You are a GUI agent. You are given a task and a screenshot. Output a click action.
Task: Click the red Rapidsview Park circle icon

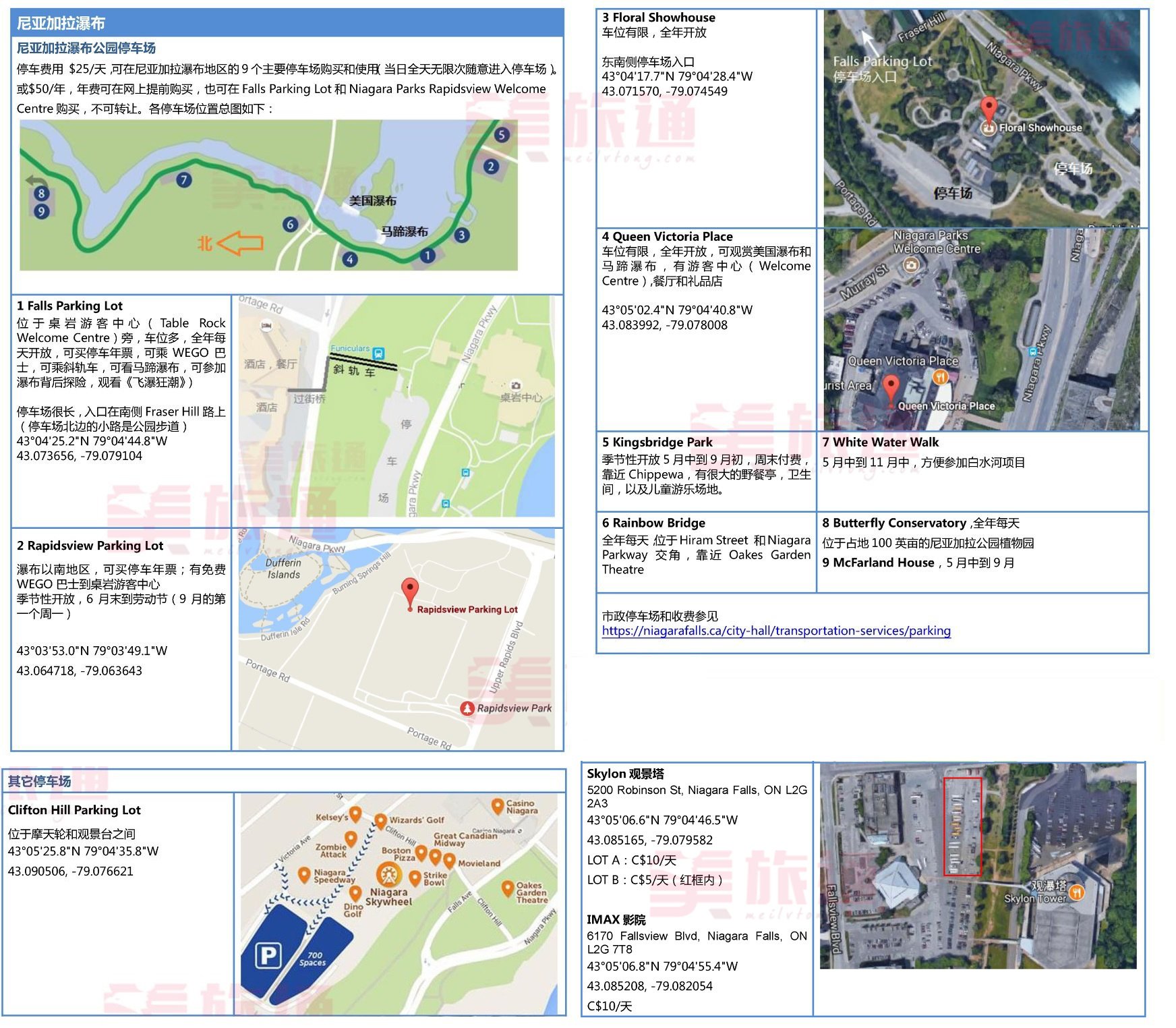(467, 708)
